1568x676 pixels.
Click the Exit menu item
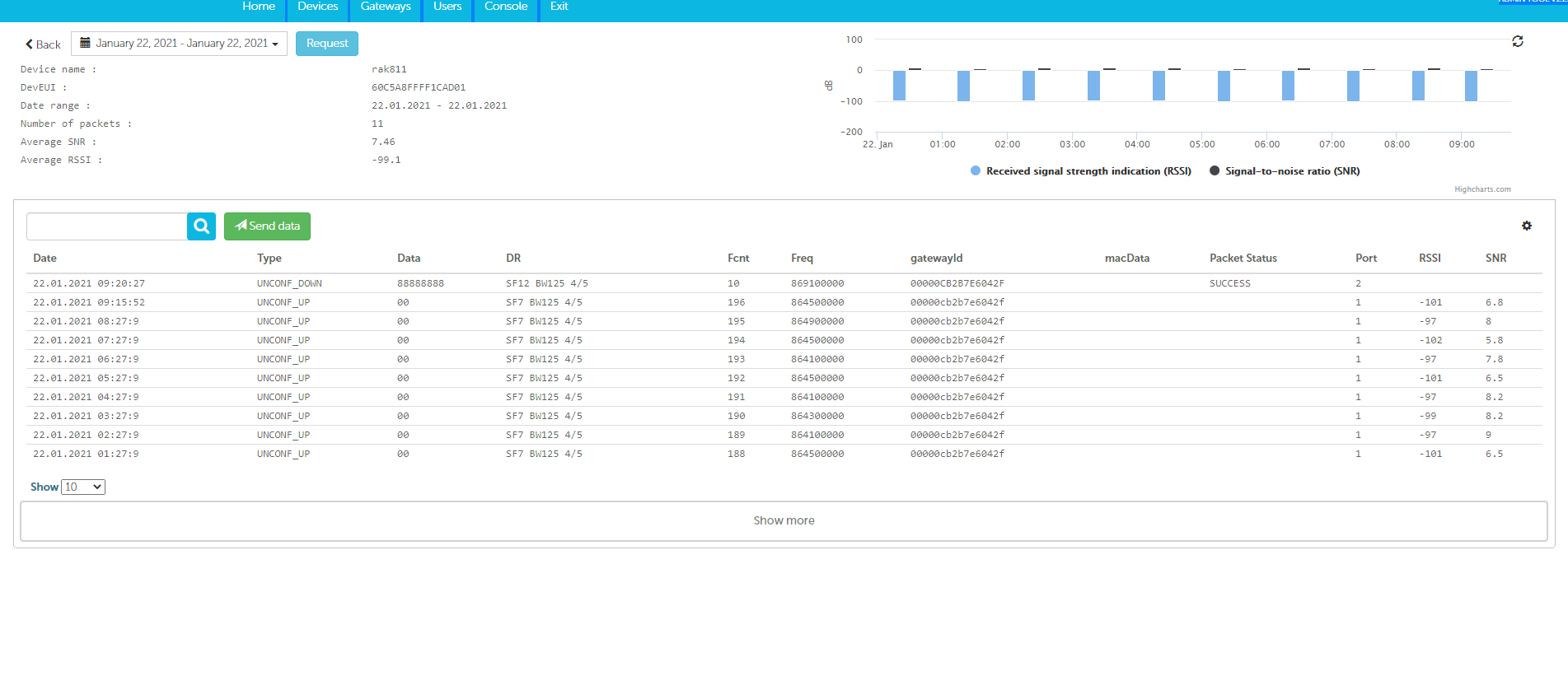[559, 7]
